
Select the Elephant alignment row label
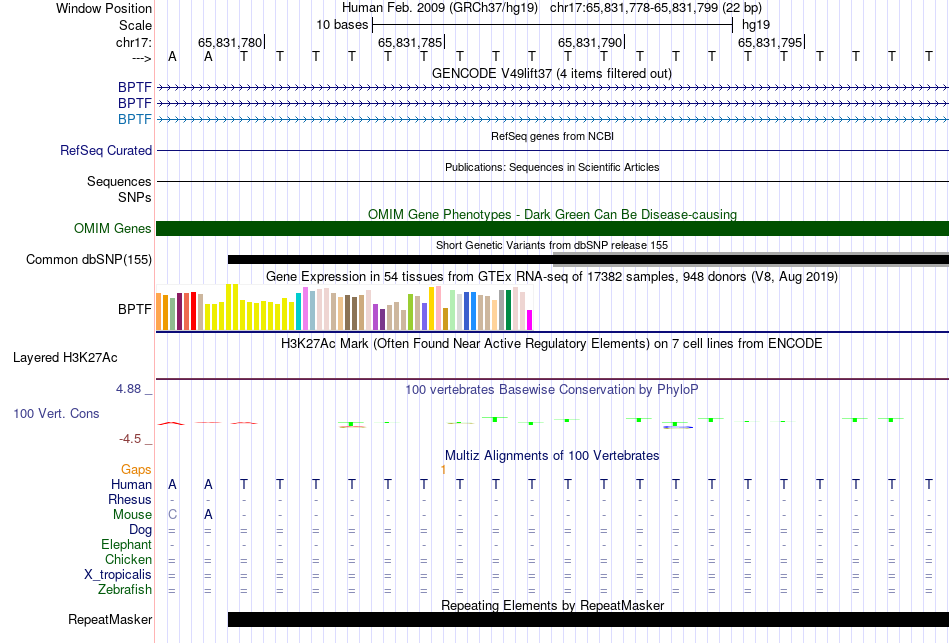[x=126, y=544]
